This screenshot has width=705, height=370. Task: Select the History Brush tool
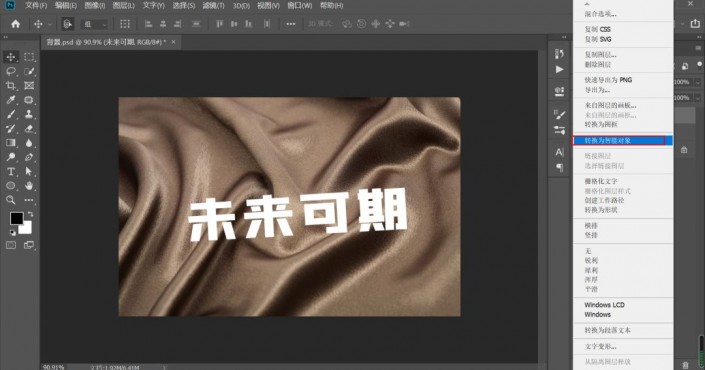tap(10, 129)
